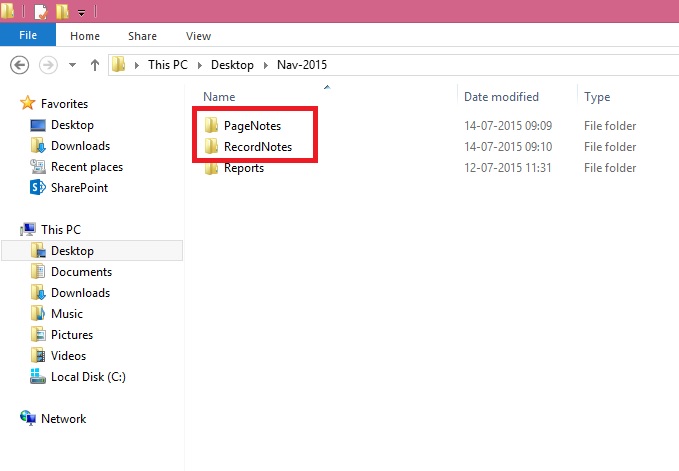Click the Pictures folder icon

tap(38, 334)
